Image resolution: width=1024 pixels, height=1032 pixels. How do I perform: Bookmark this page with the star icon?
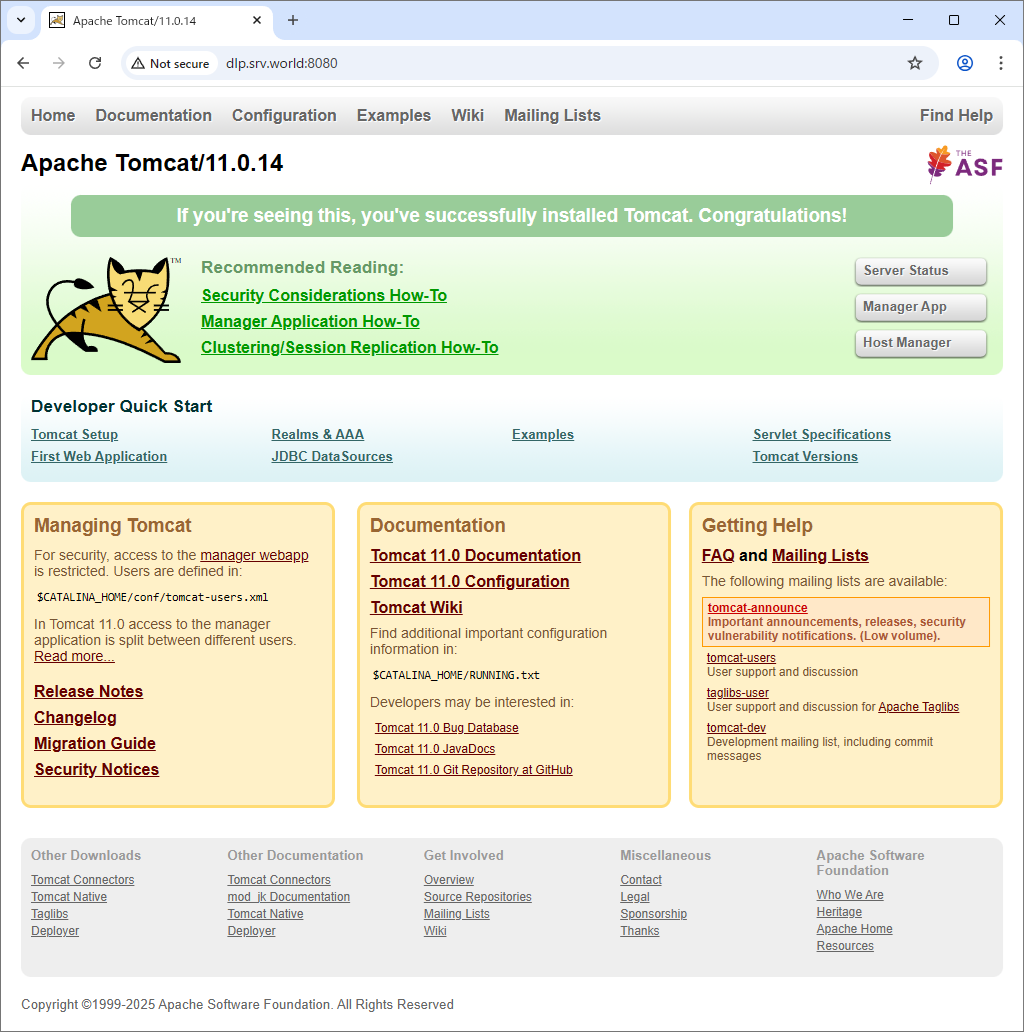(x=914, y=63)
